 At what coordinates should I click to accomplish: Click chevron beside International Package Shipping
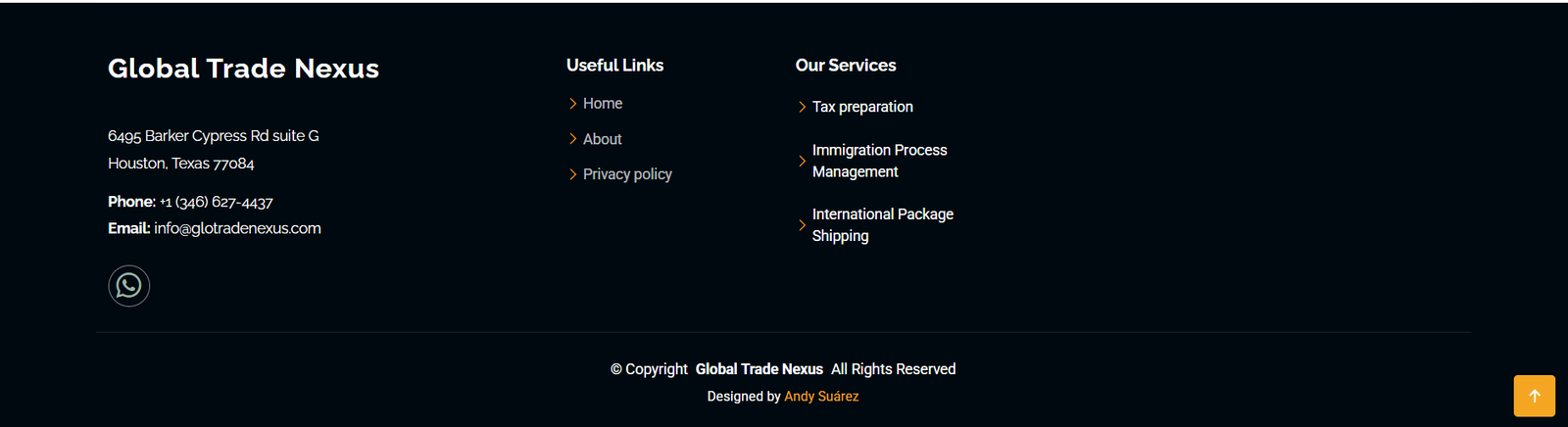pyautogui.click(x=802, y=225)
